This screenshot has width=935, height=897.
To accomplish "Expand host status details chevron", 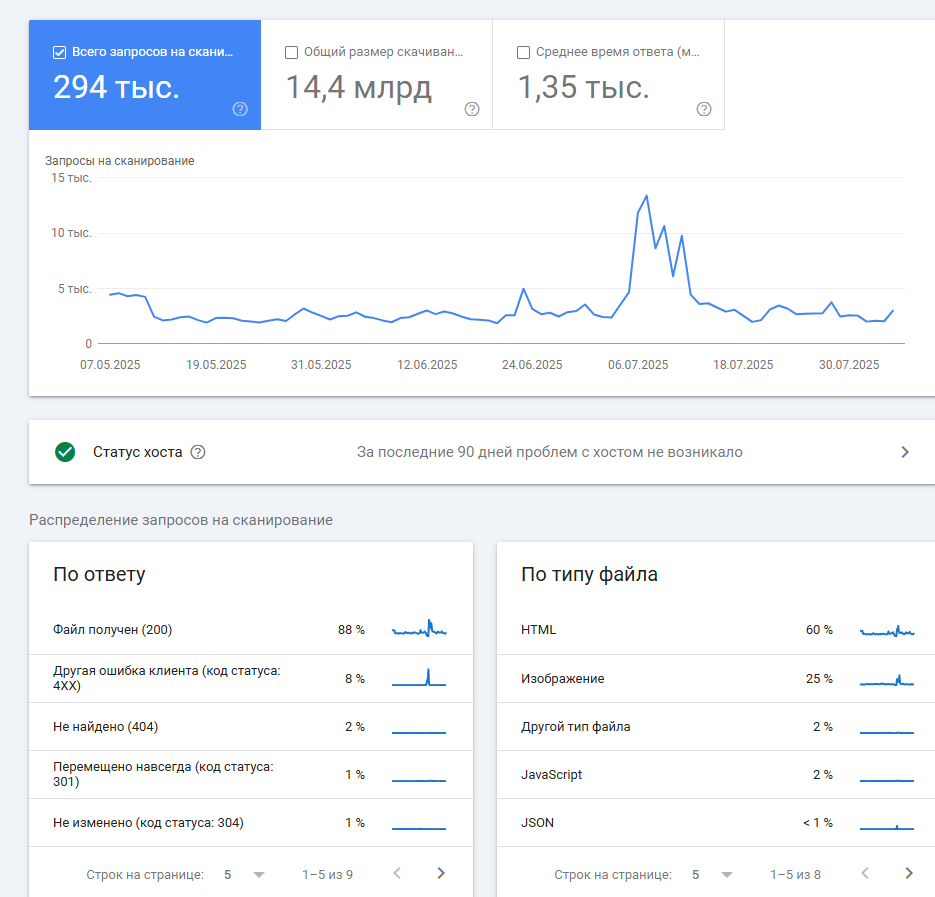I will pos(905,452).
